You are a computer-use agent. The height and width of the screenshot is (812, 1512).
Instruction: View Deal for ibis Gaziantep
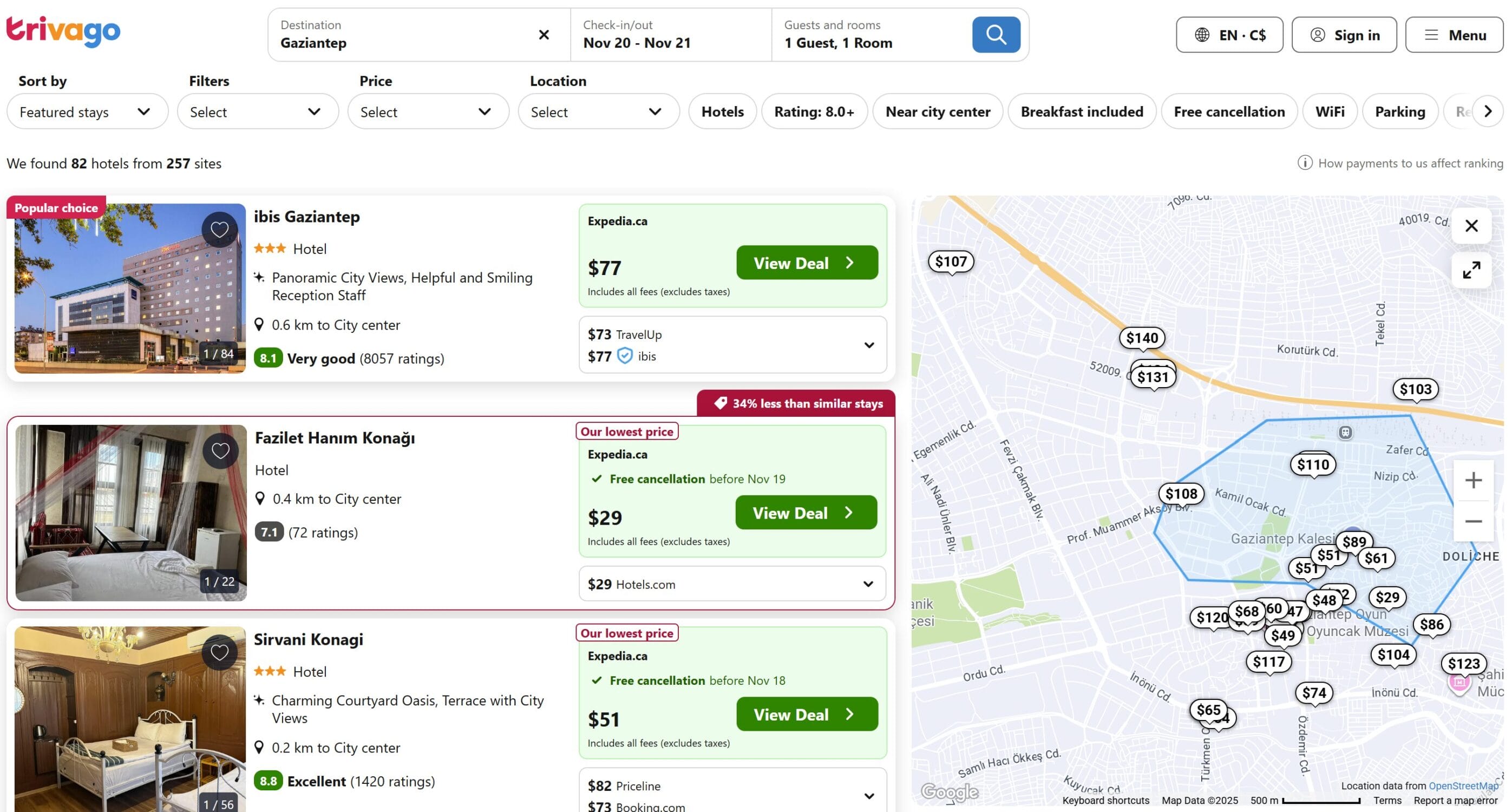pos(807,263)
